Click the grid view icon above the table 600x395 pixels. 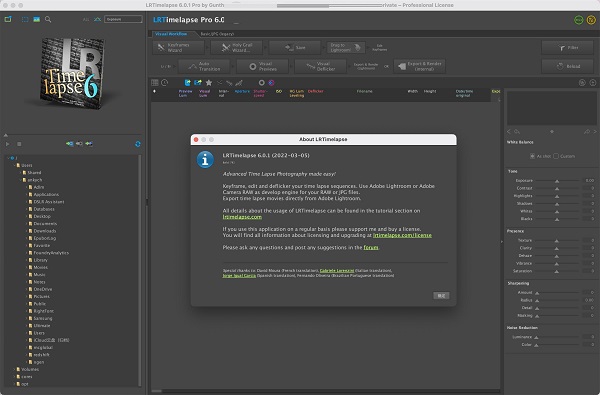[155, 83]
